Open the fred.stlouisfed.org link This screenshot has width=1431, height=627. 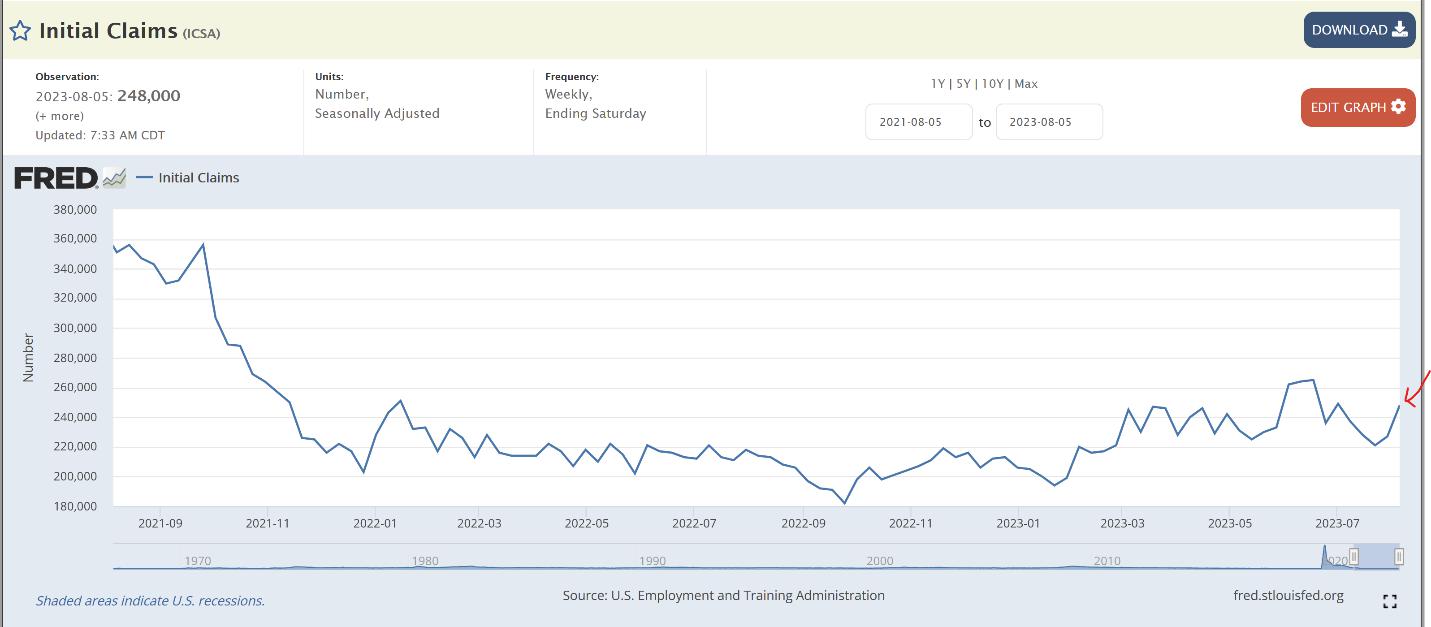[x=1288, y=595]
